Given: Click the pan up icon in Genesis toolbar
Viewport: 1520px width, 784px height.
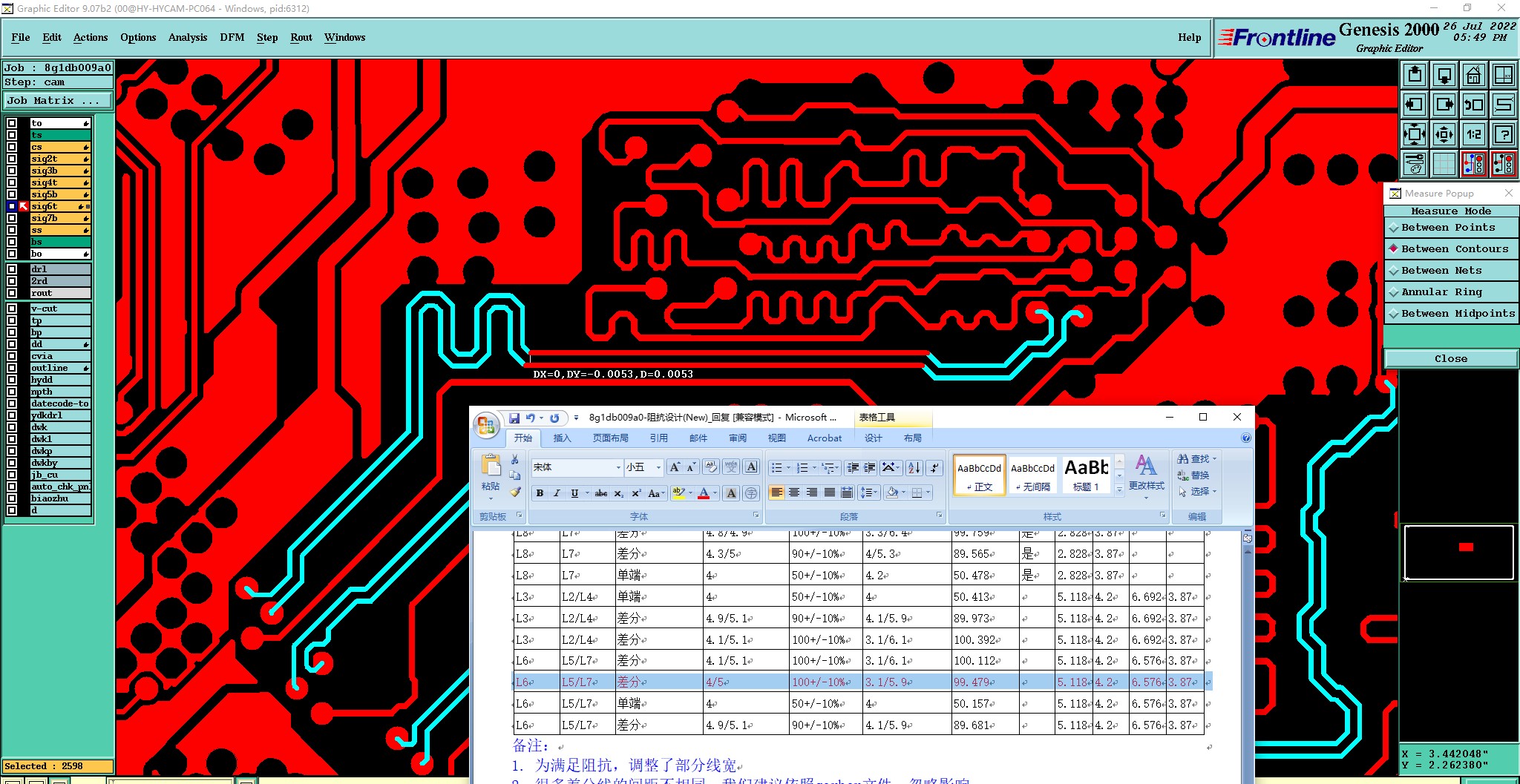Looking at the screenshot, I should click(x=1415, y=75).
